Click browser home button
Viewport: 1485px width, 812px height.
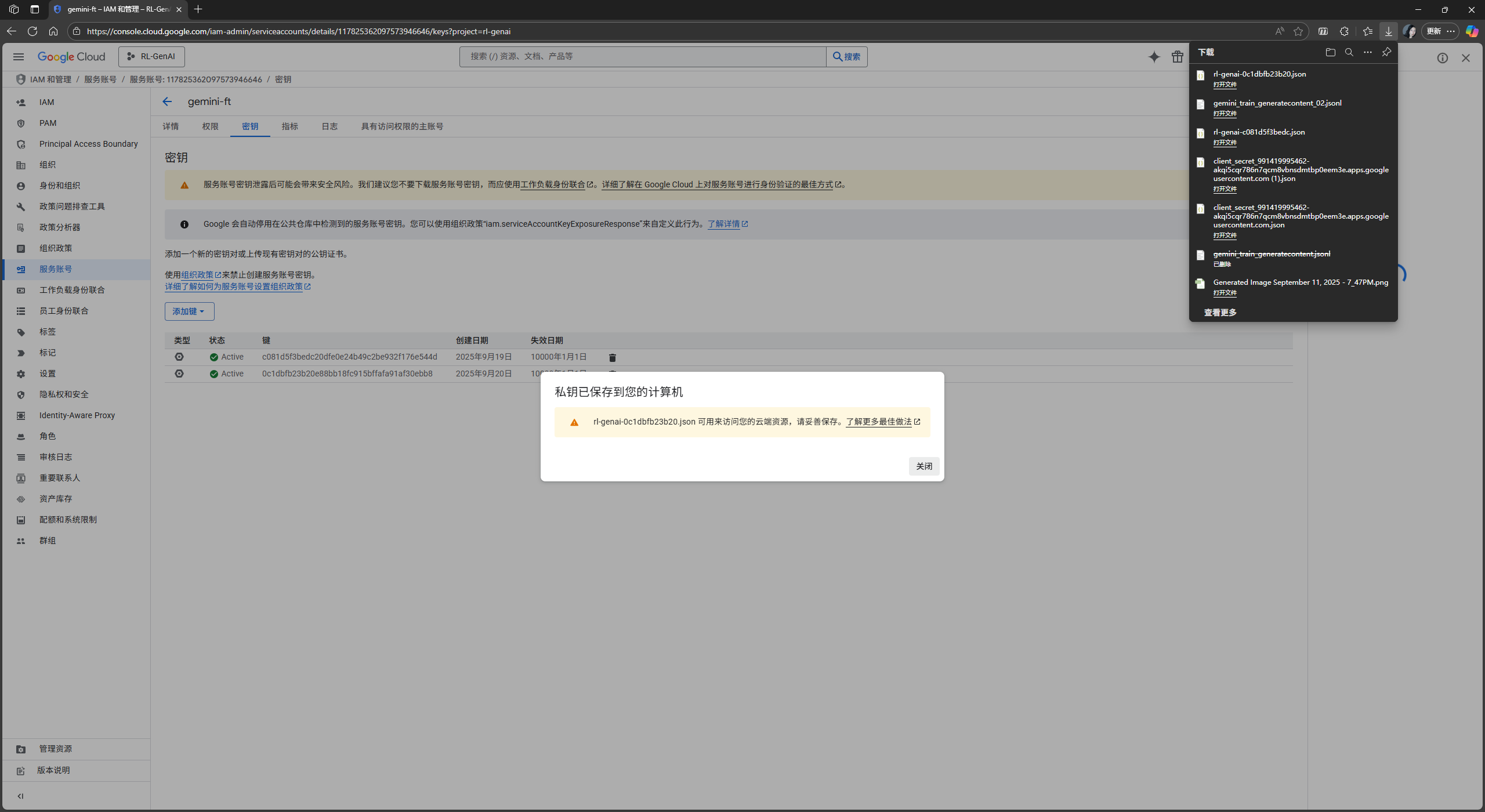pos(53,31)
